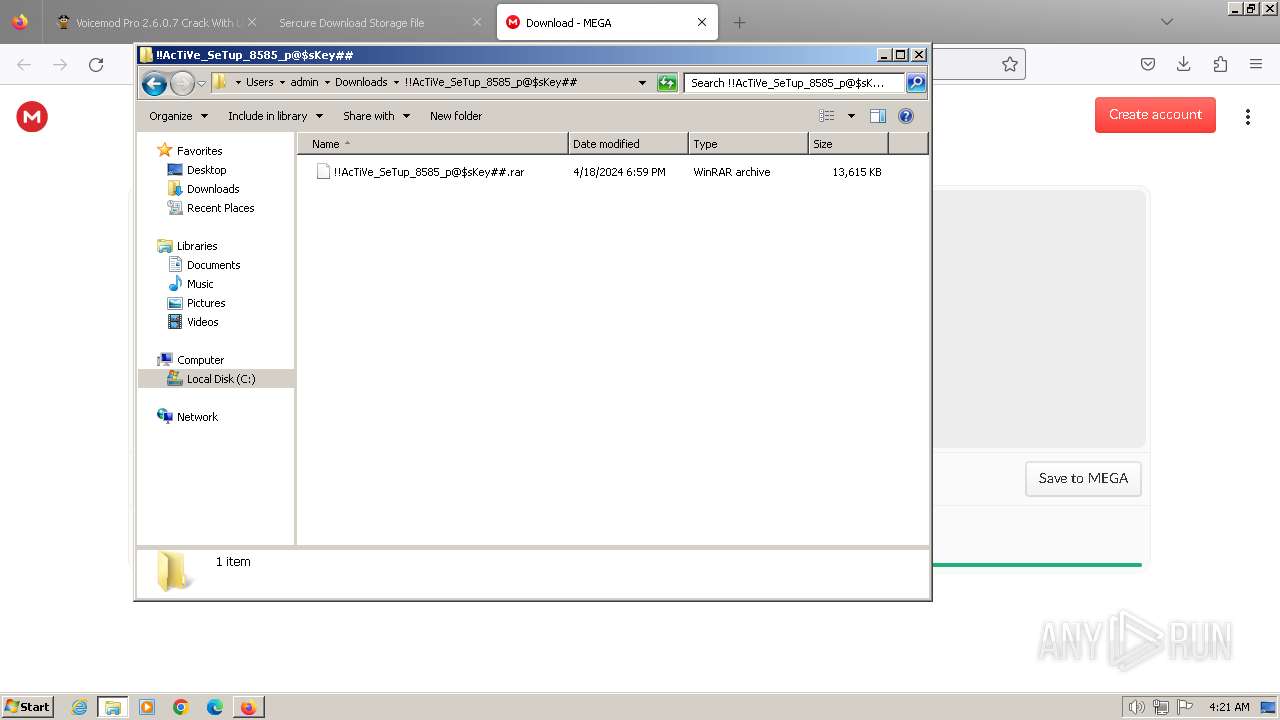Select Computer in navigation pane
Screen dimensions: 1280x720
[x=190, y=360]
